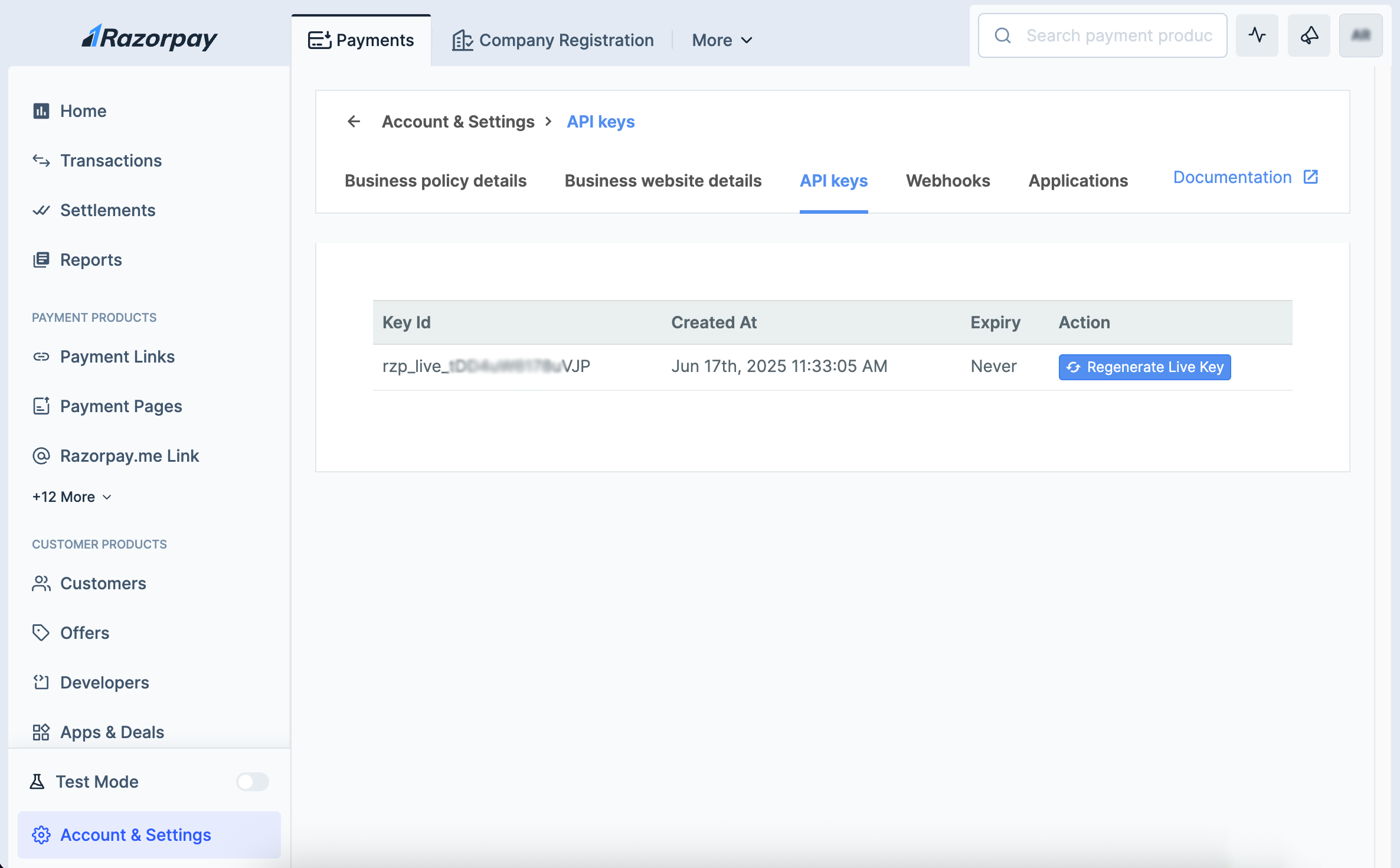Viewport: 1400px width, 868px height.
Task: Open the announcements megaphone icon
Action: 1309,35
